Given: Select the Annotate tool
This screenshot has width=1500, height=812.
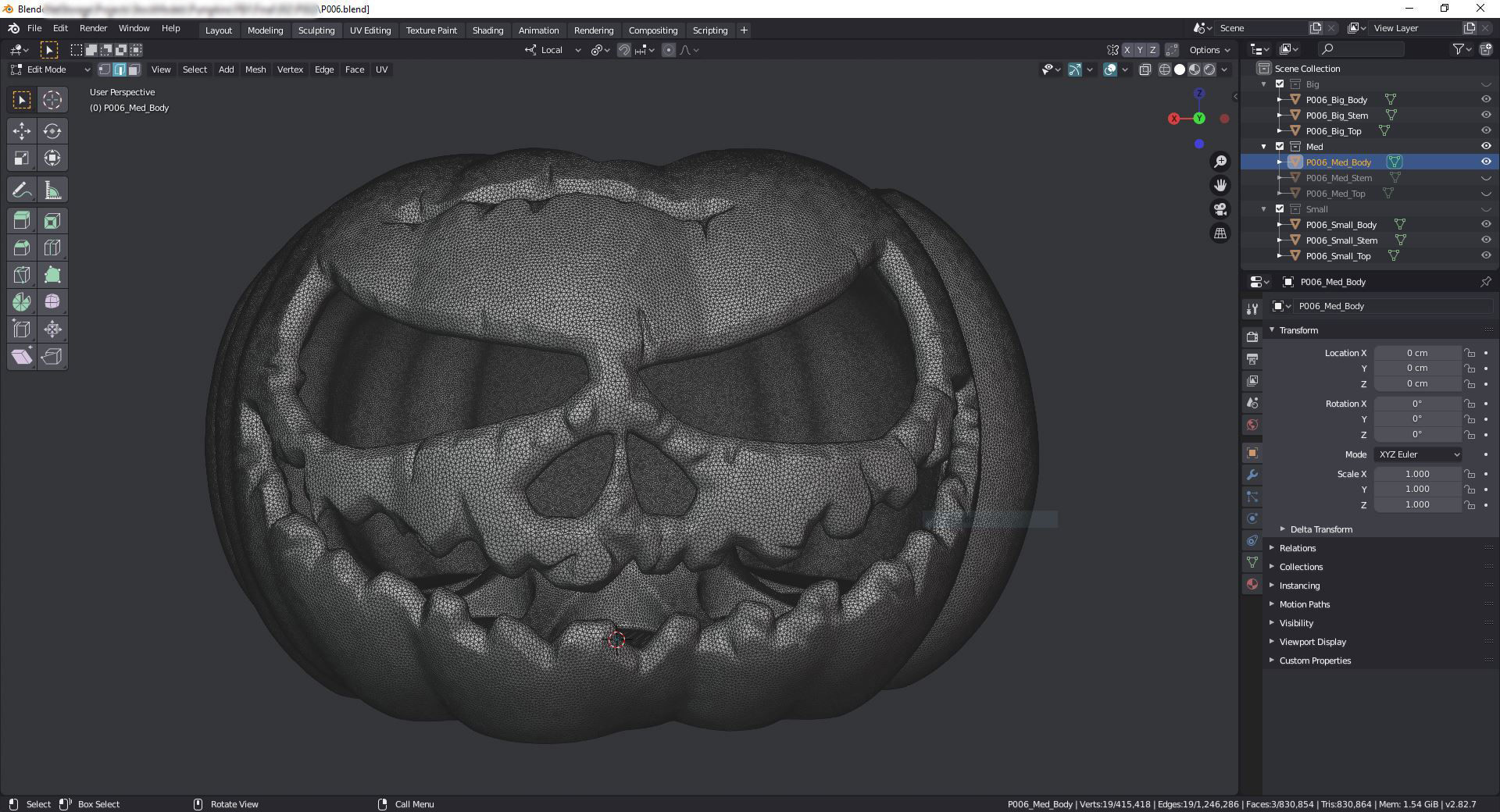Looking at the screenshot, I should 22,190.
